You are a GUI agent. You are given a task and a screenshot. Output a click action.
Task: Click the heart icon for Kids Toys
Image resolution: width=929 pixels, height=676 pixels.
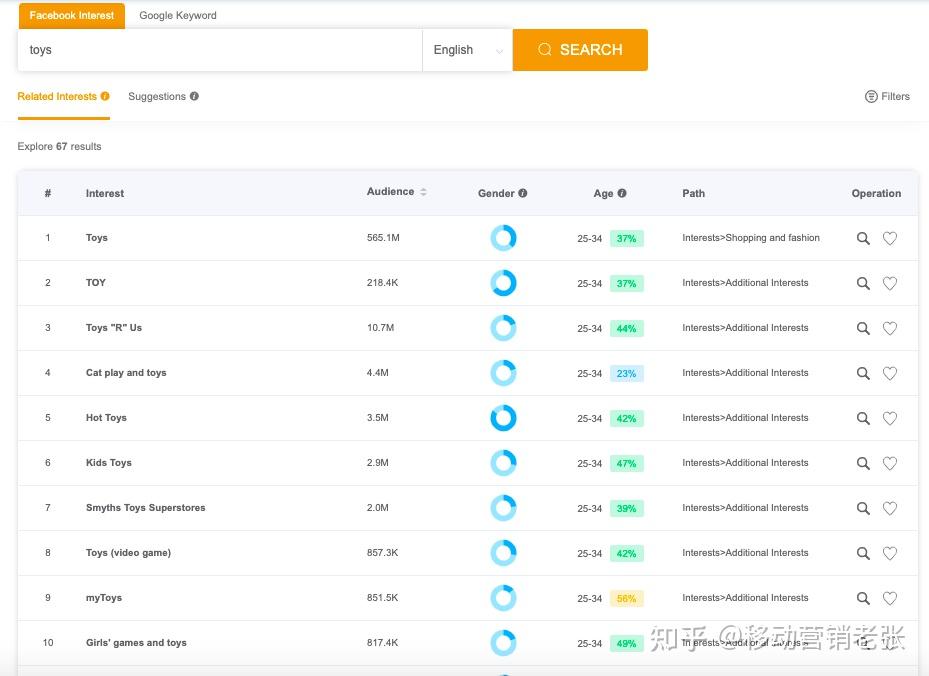click(890, 464)
